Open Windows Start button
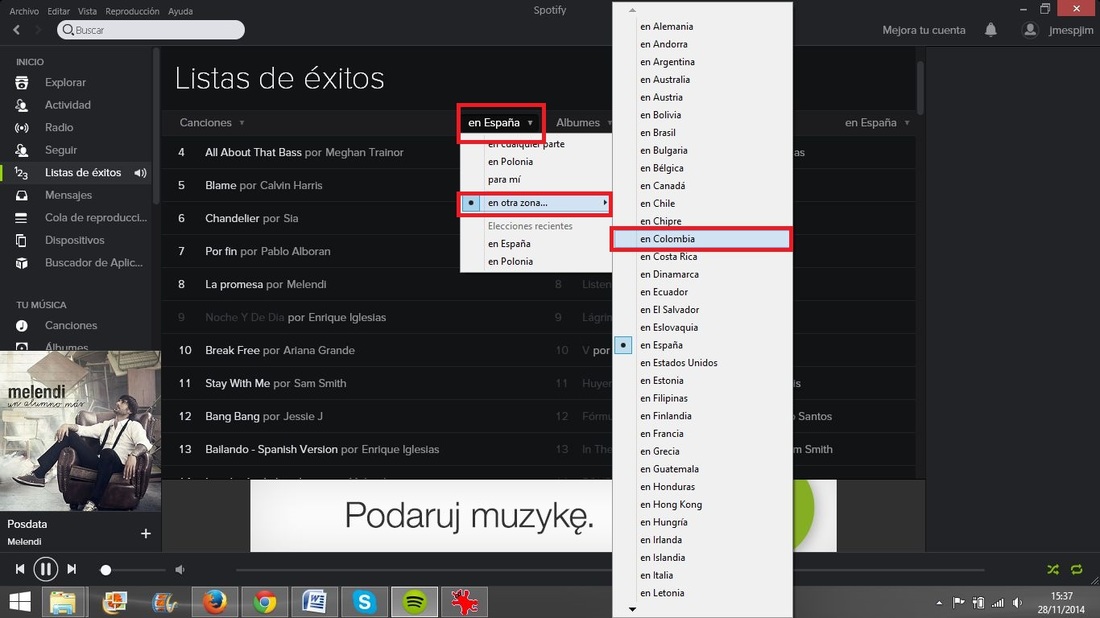This screenshot has height=618, width=1100. click(x=20, y=602)
